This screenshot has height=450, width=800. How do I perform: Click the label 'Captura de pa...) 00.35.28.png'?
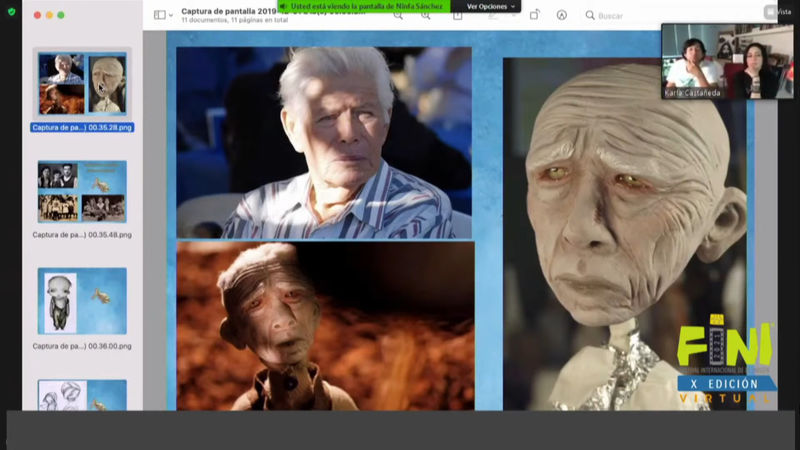pos(82,128)
